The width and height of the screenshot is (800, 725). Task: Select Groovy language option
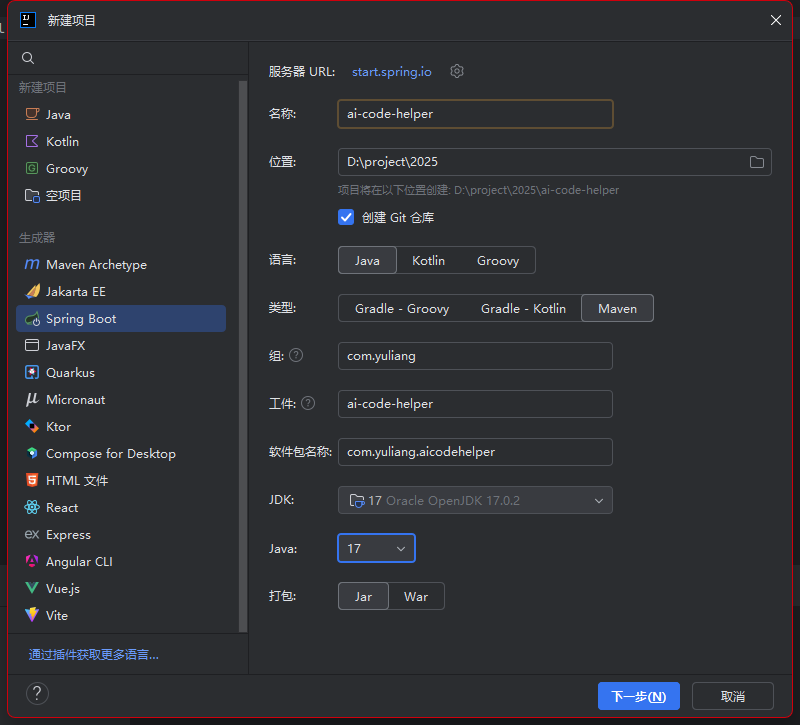click(x=498, y=261)
